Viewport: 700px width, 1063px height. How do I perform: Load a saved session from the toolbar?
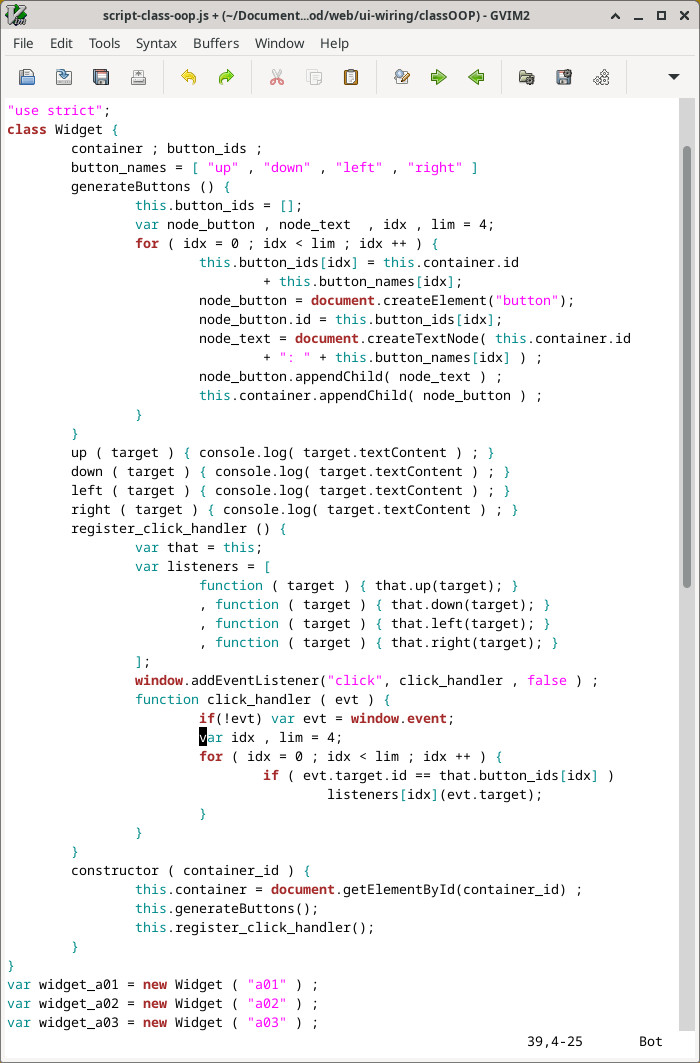(x=526, y=77)
